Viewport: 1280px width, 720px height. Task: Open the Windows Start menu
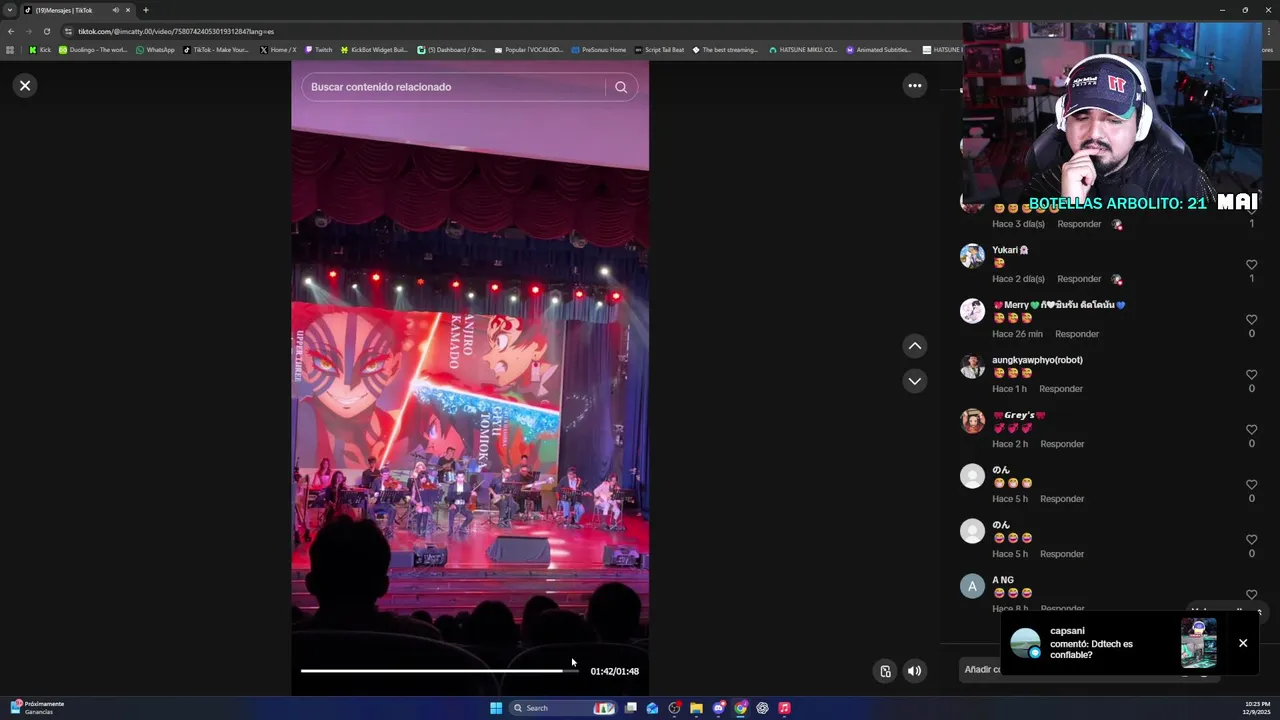[x=496, y=708]
